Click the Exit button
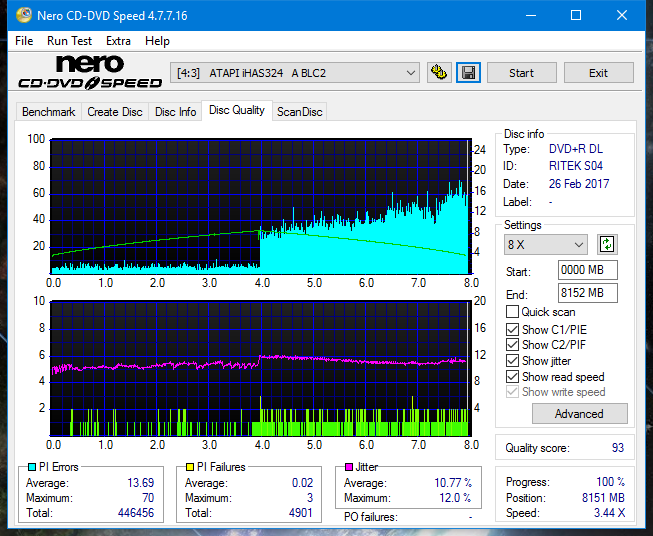Screen dimensions: 653x536 point(598,73)
